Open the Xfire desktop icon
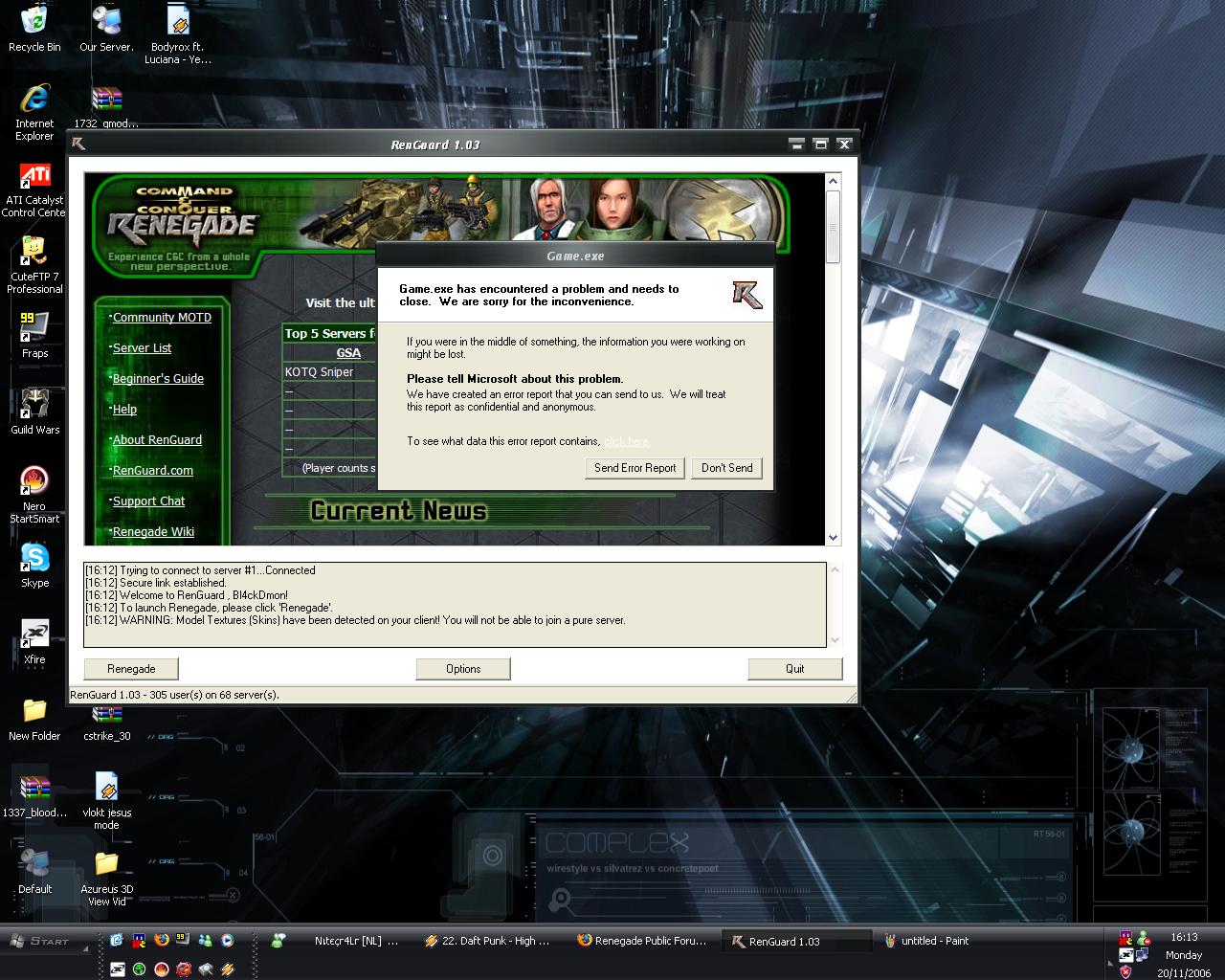Screen dimensions: 1225x980 click(x=34, y=635)
